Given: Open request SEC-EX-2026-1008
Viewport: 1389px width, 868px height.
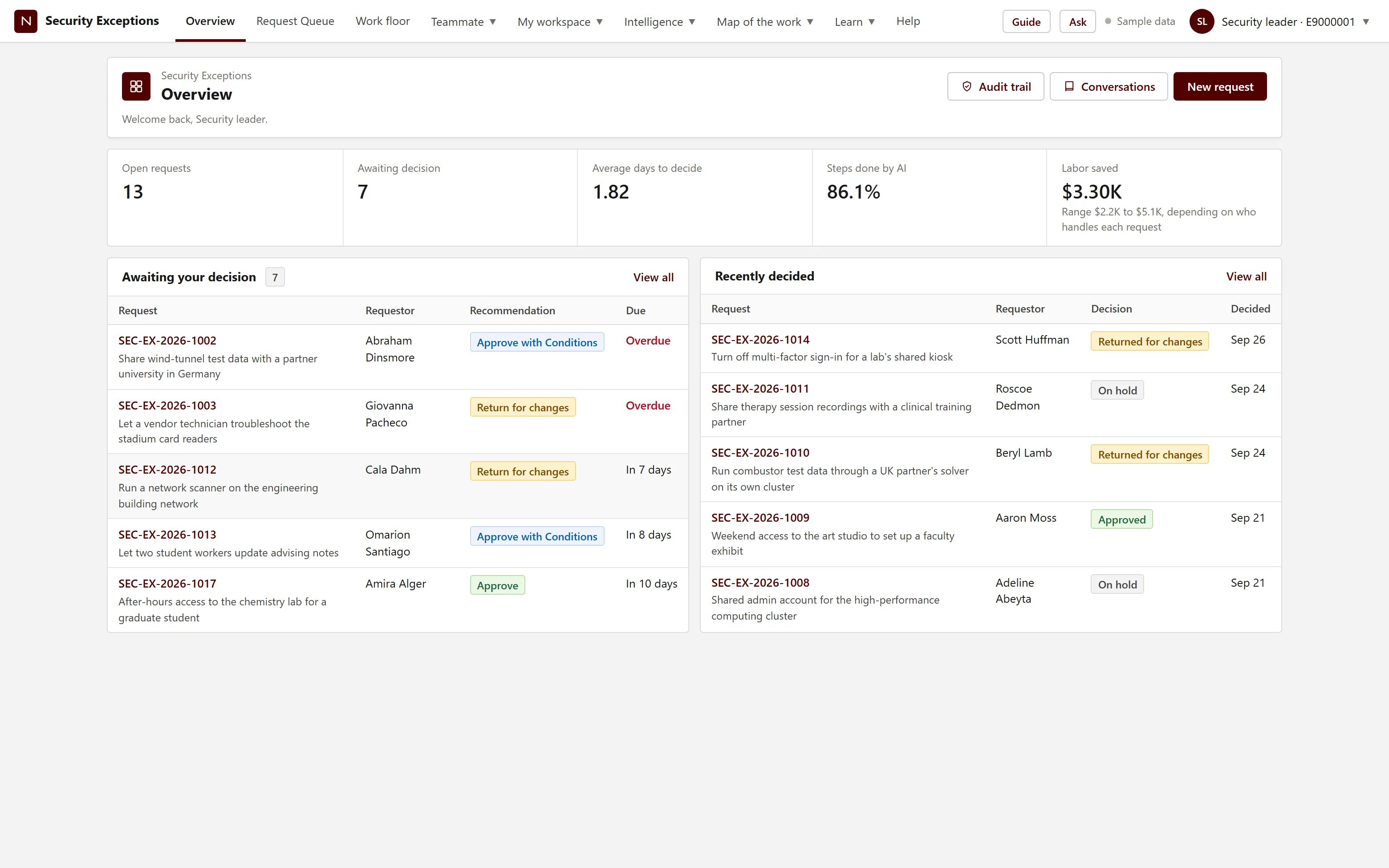Looking at the screenshot, I should 760,583.
